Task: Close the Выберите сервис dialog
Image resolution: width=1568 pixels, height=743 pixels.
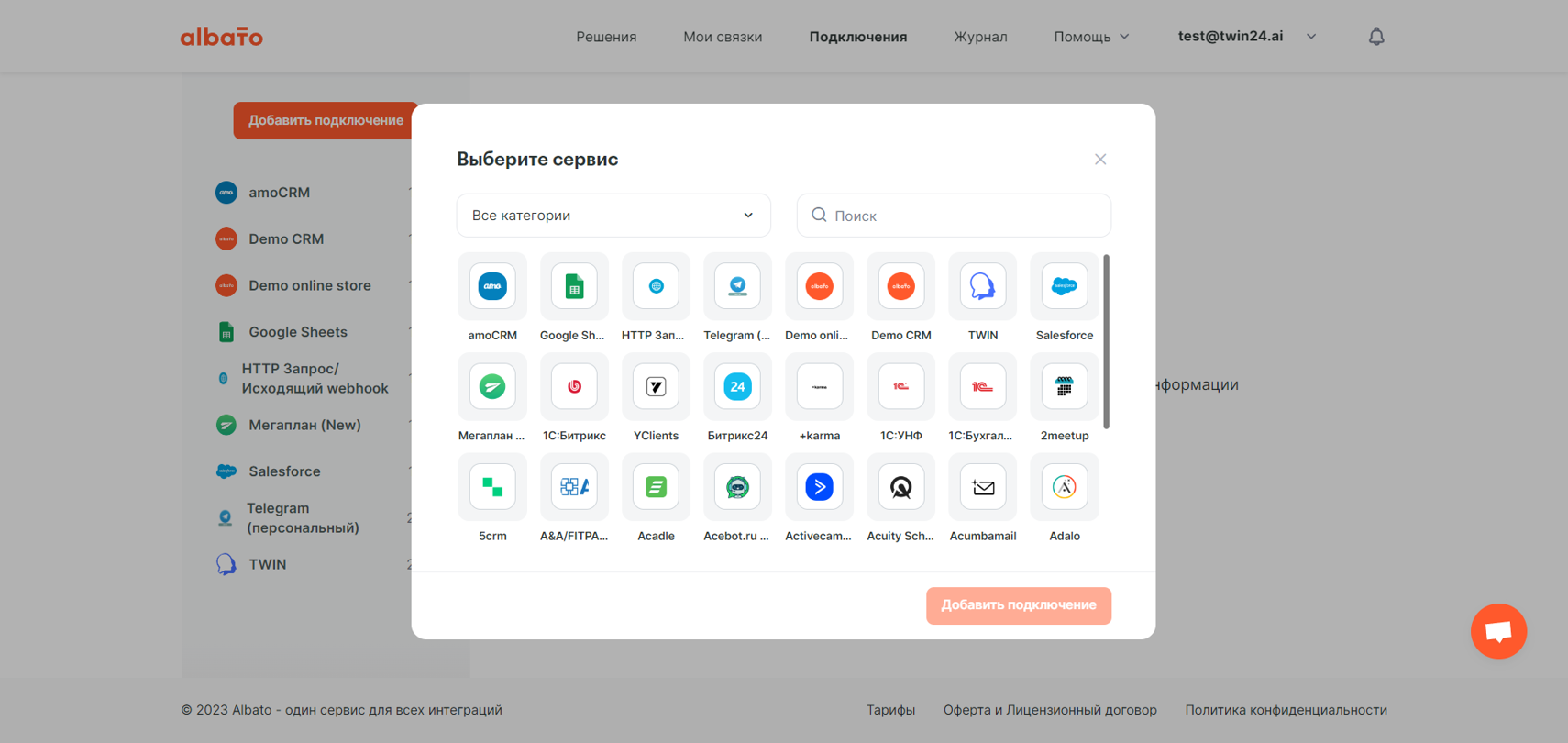Action: [x=1100, y=160]
